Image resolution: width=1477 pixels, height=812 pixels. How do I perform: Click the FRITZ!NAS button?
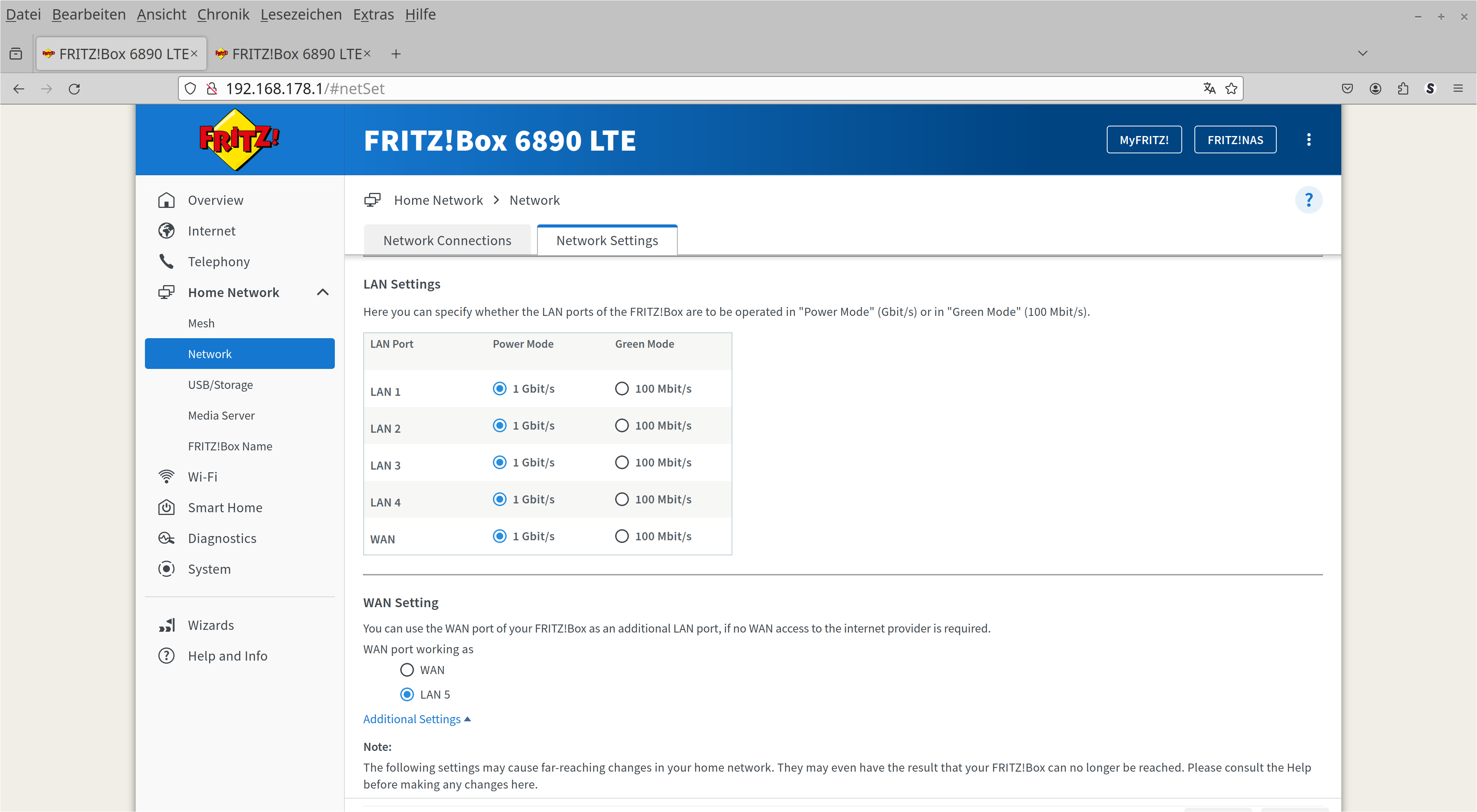point(1235,140)
